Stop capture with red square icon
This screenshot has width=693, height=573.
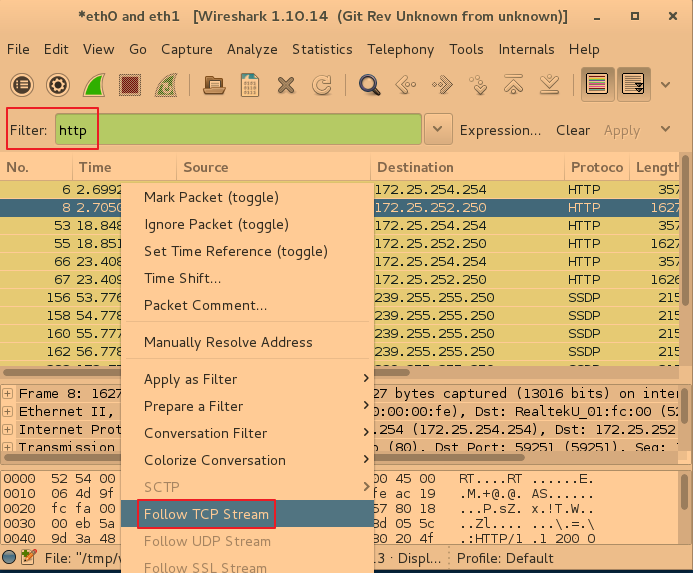130,85
